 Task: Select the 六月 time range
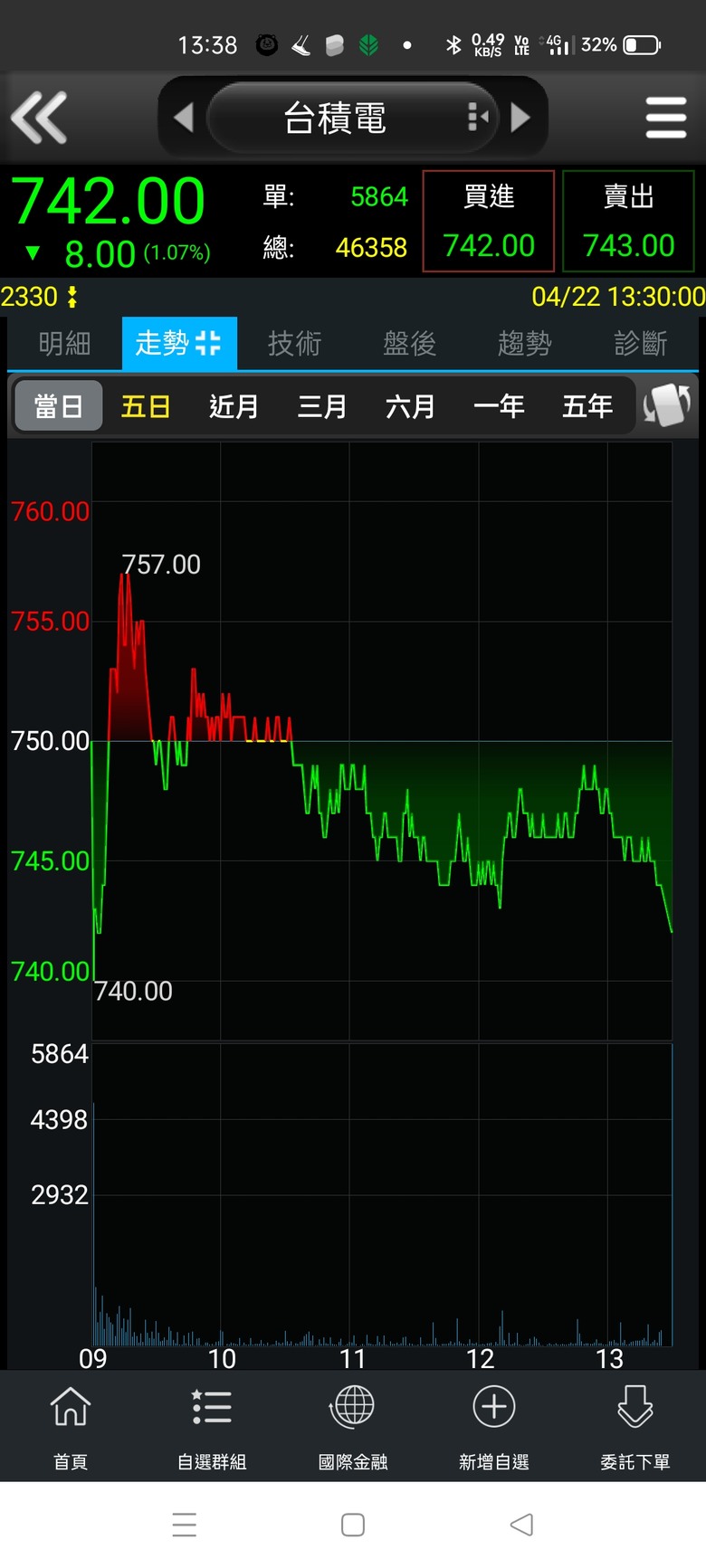[410, 406]
